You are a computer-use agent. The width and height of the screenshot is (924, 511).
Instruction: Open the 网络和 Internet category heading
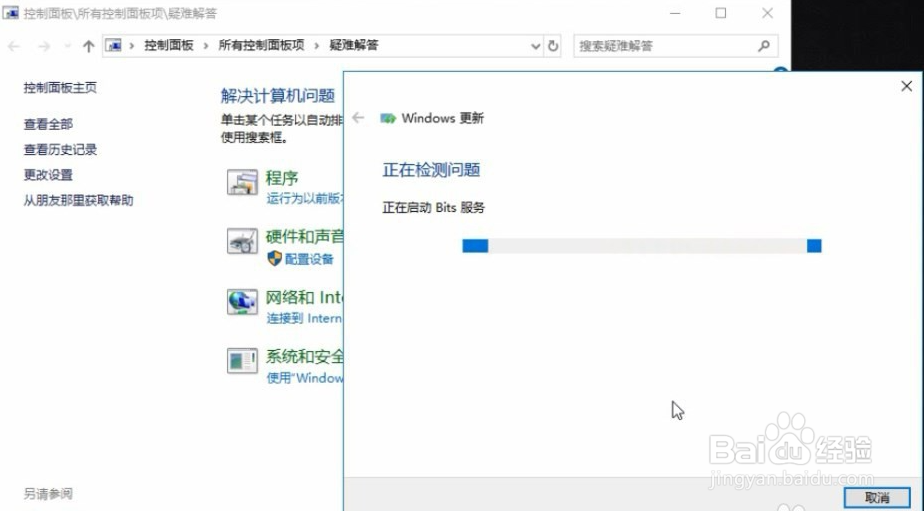click(x=304, y=298)
